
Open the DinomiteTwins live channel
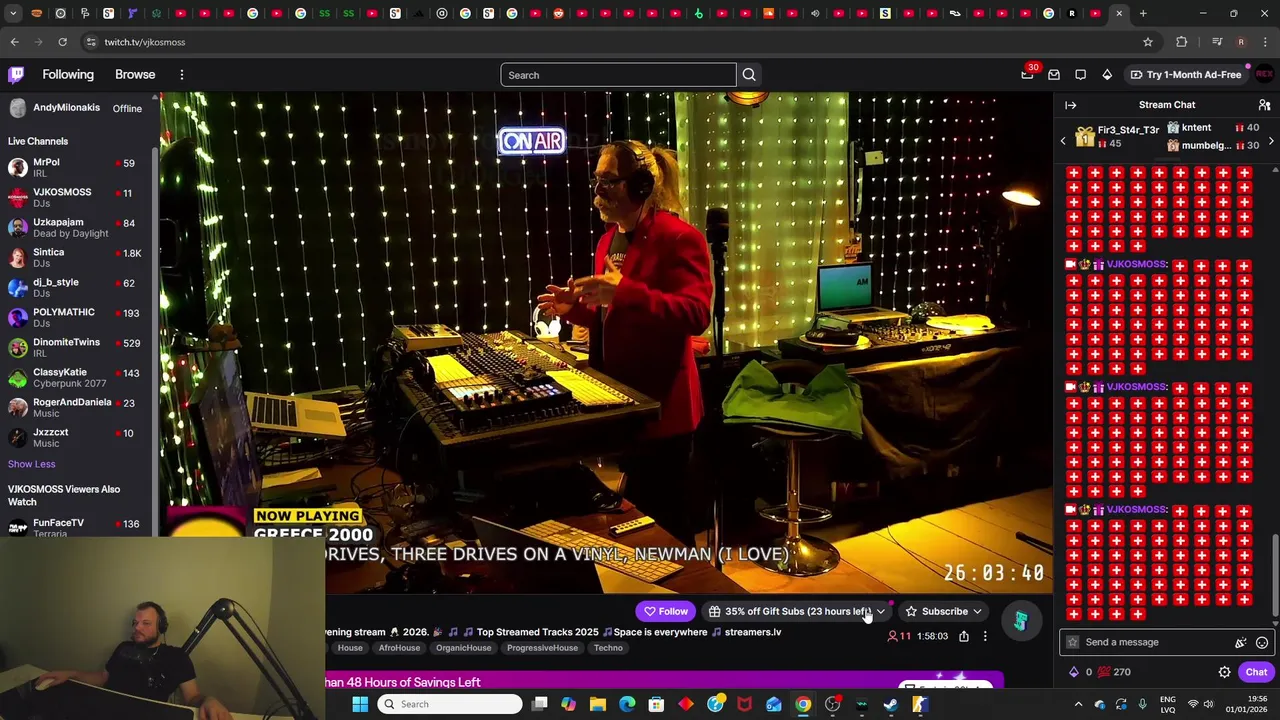[75, 347]
